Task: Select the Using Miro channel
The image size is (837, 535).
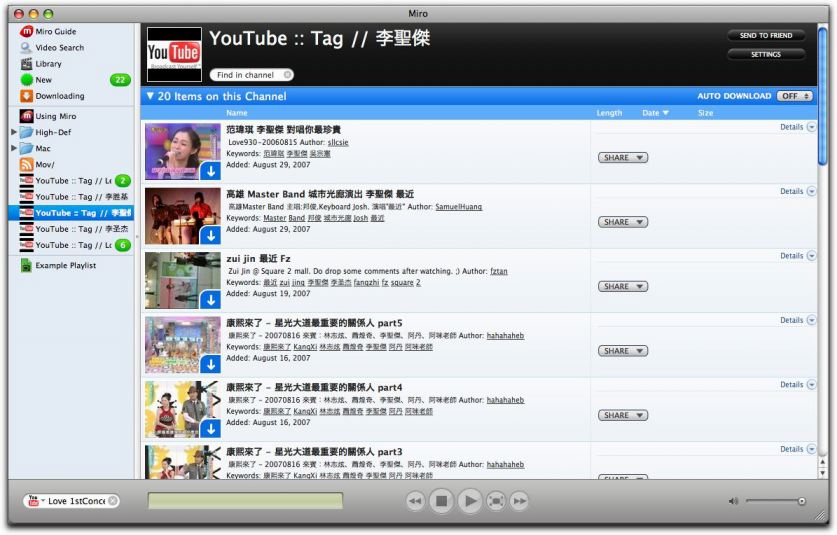Action: pos(56,116)
